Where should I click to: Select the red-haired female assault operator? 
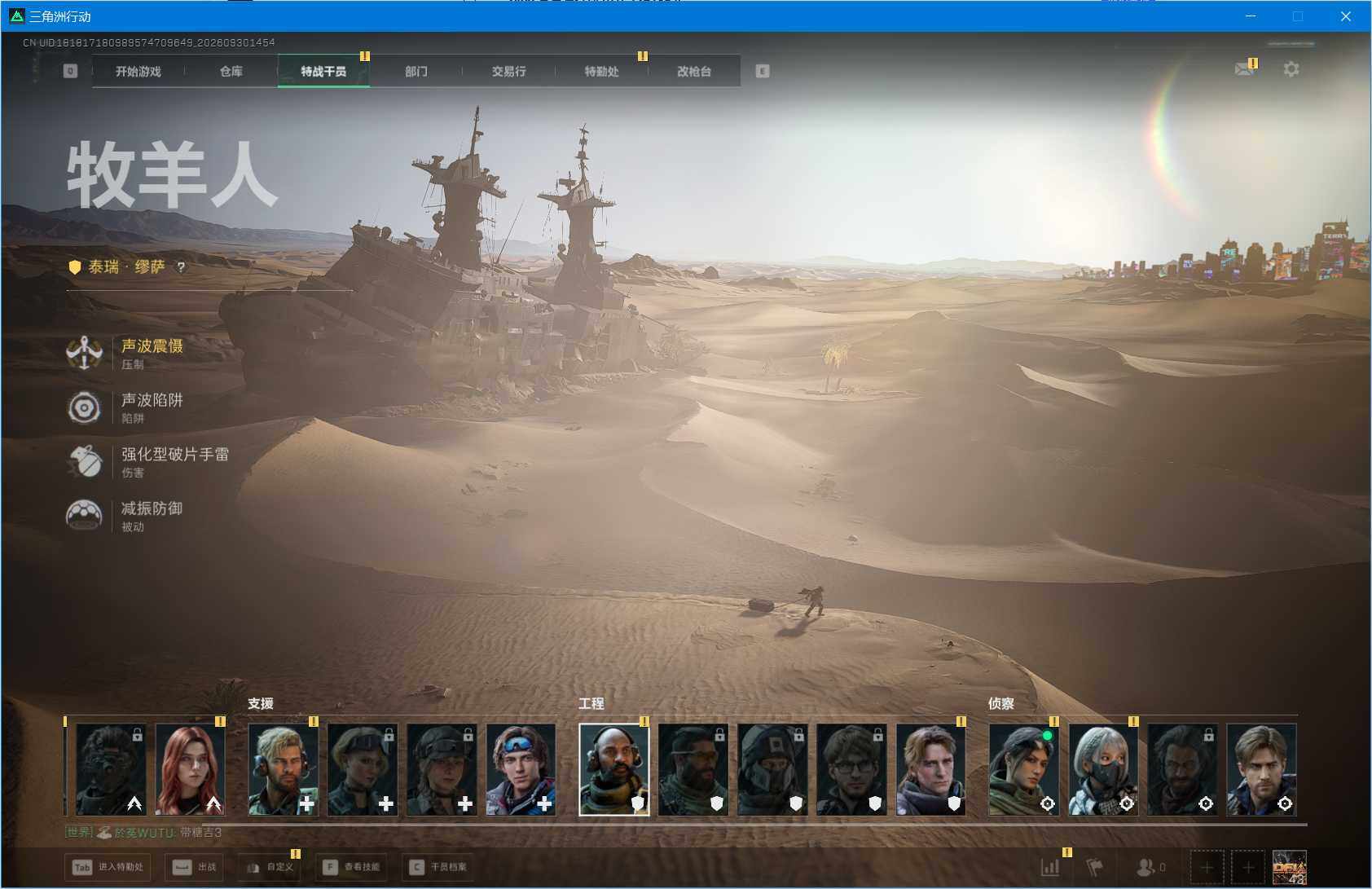pos(190,769)
